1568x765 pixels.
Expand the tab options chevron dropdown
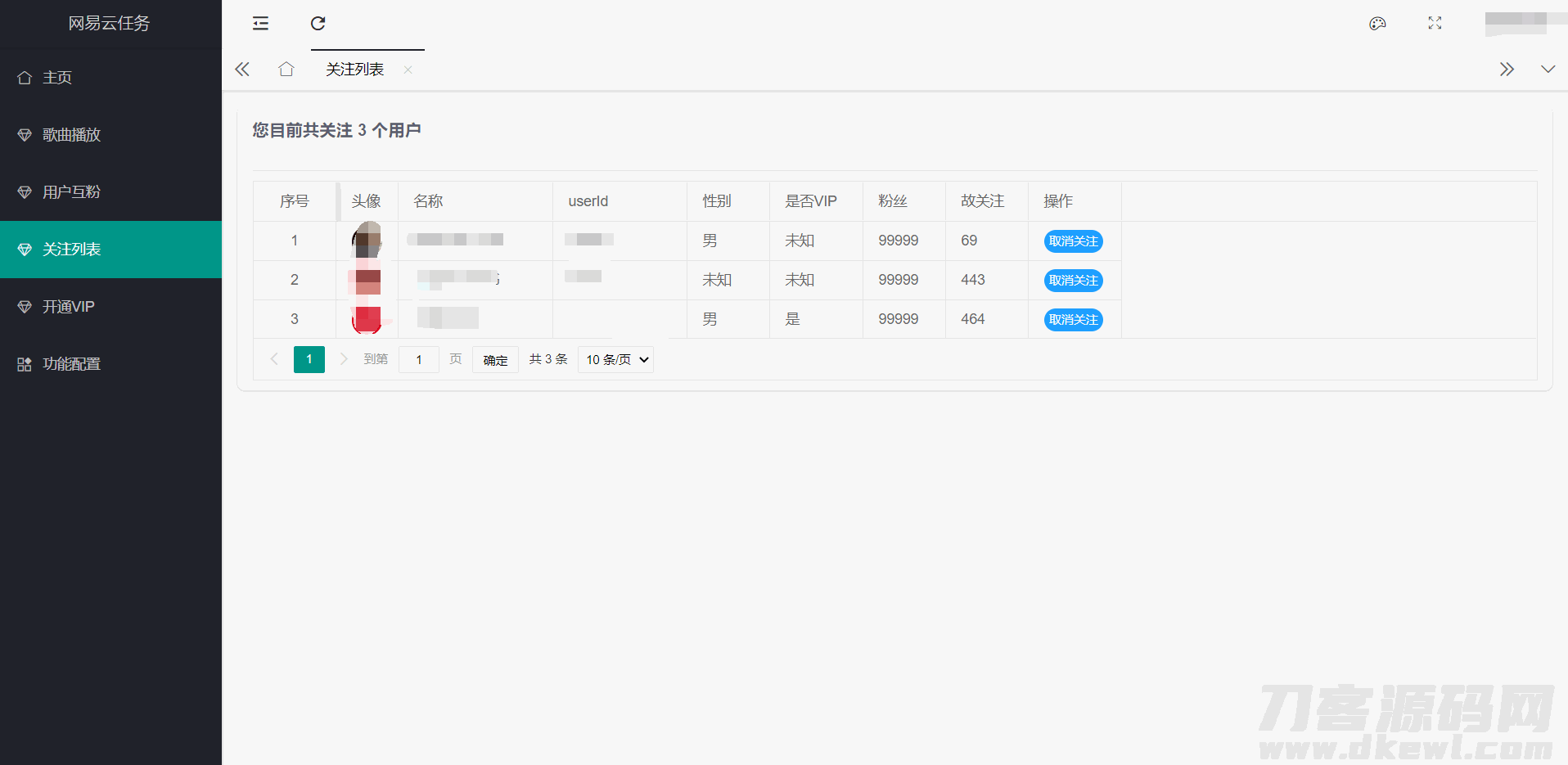[1548, 70]
